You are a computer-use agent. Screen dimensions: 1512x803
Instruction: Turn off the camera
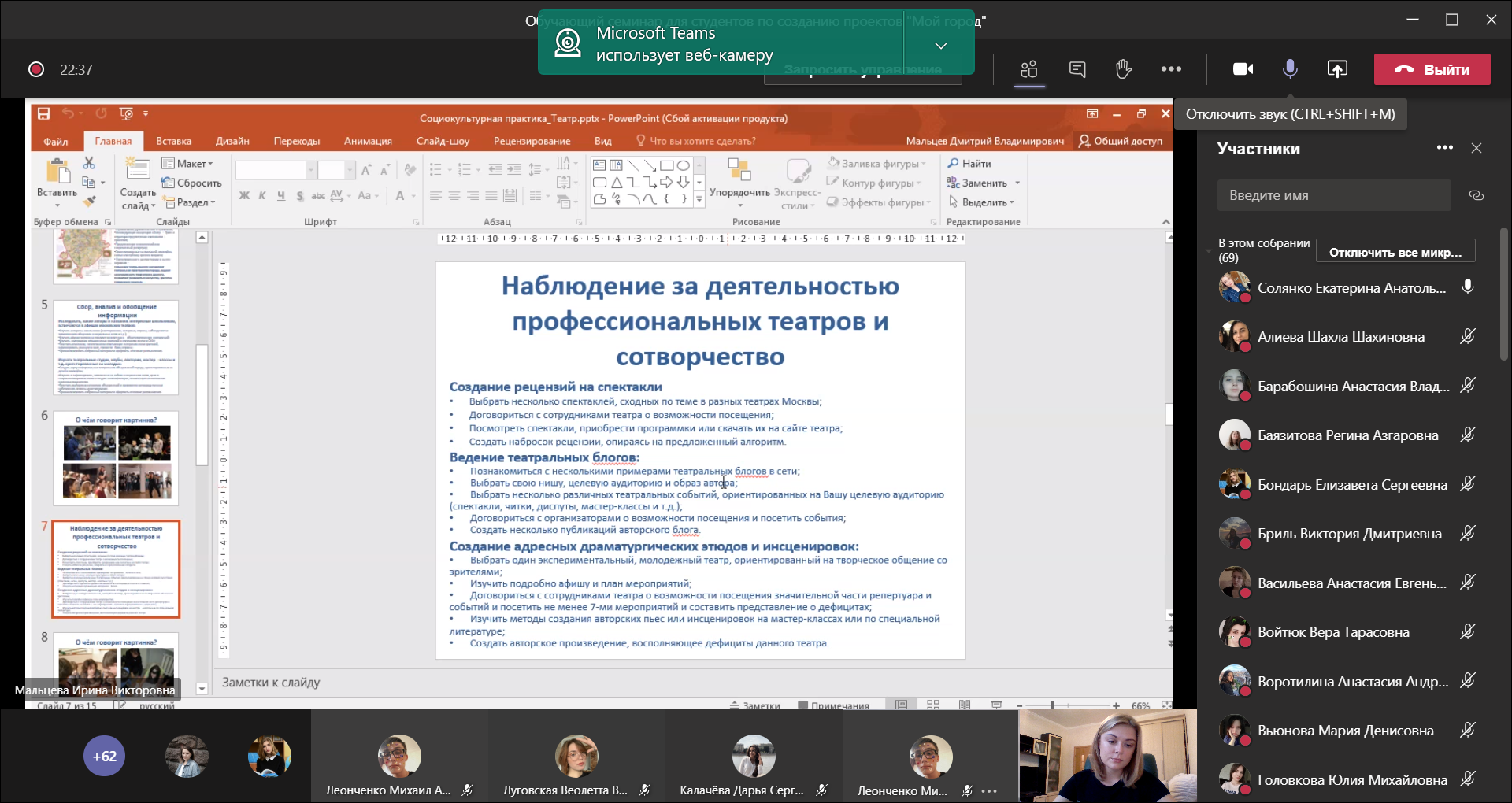point(1243,69)
